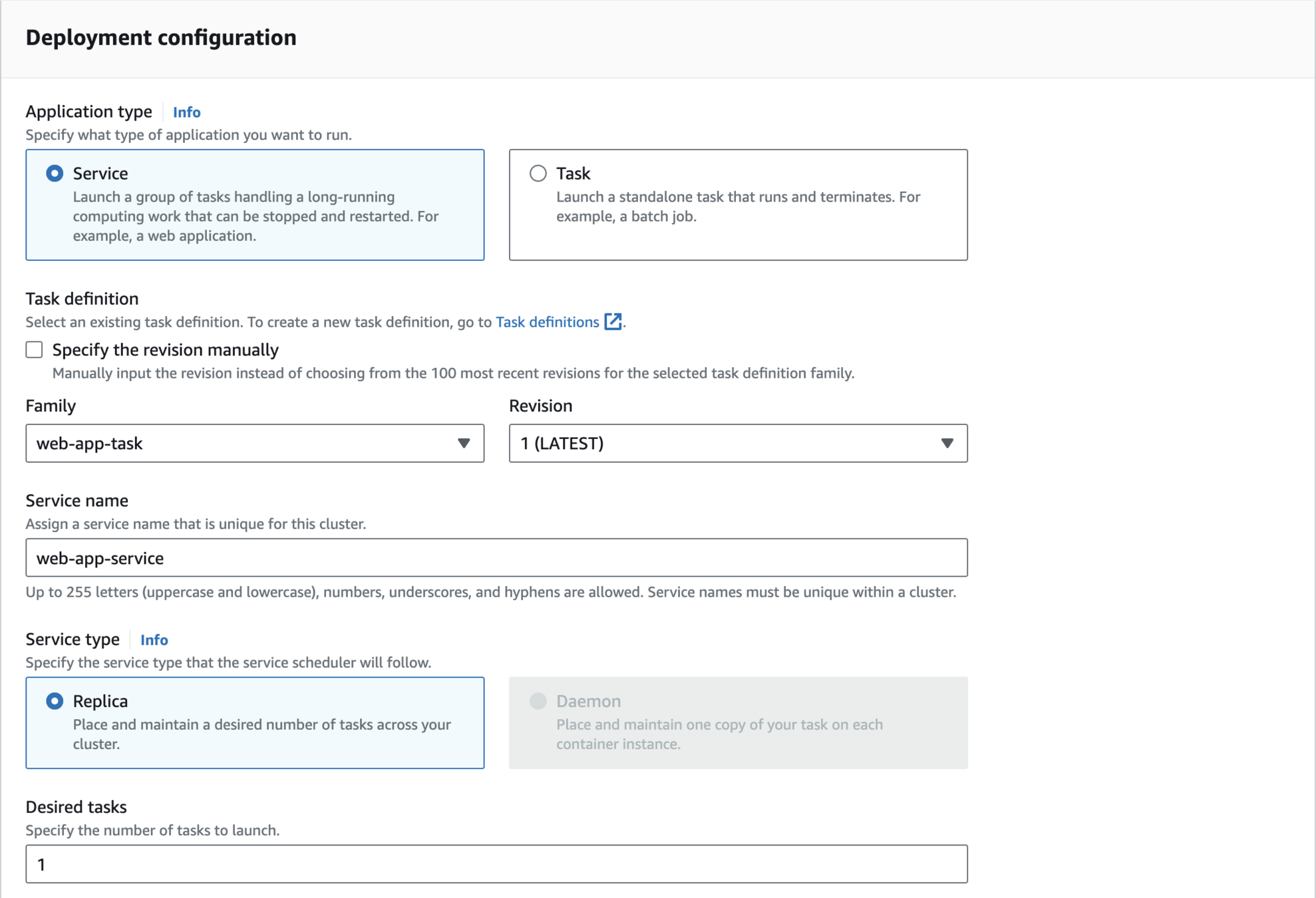Click the Family dropdown arrow icon
The height and width of the screenshot is (898, 1316).
pyautogui.click(x=464, y=443)
